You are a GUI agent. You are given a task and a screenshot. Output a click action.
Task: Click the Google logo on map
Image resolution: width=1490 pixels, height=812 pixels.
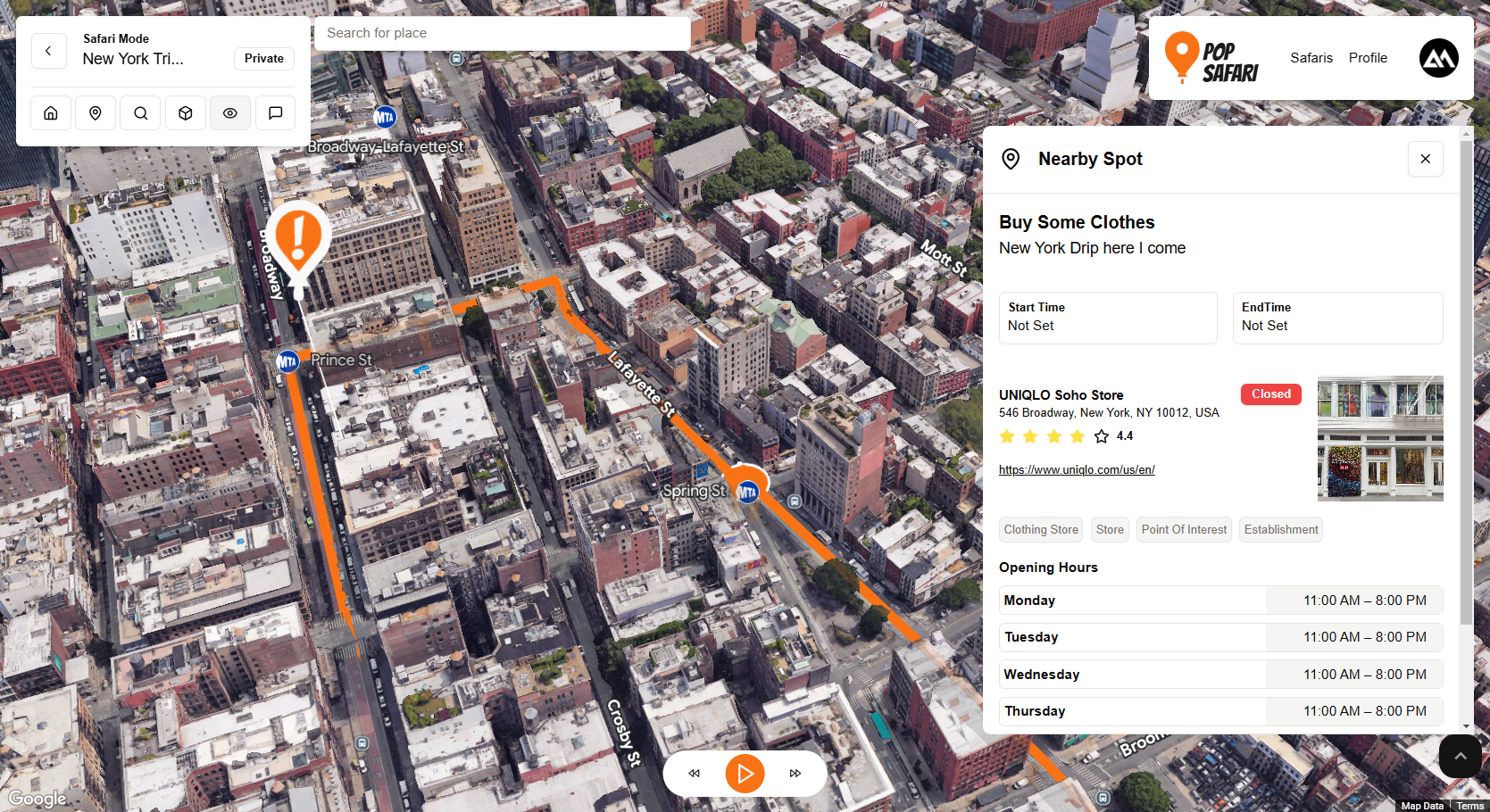click(x=37, y=799)
